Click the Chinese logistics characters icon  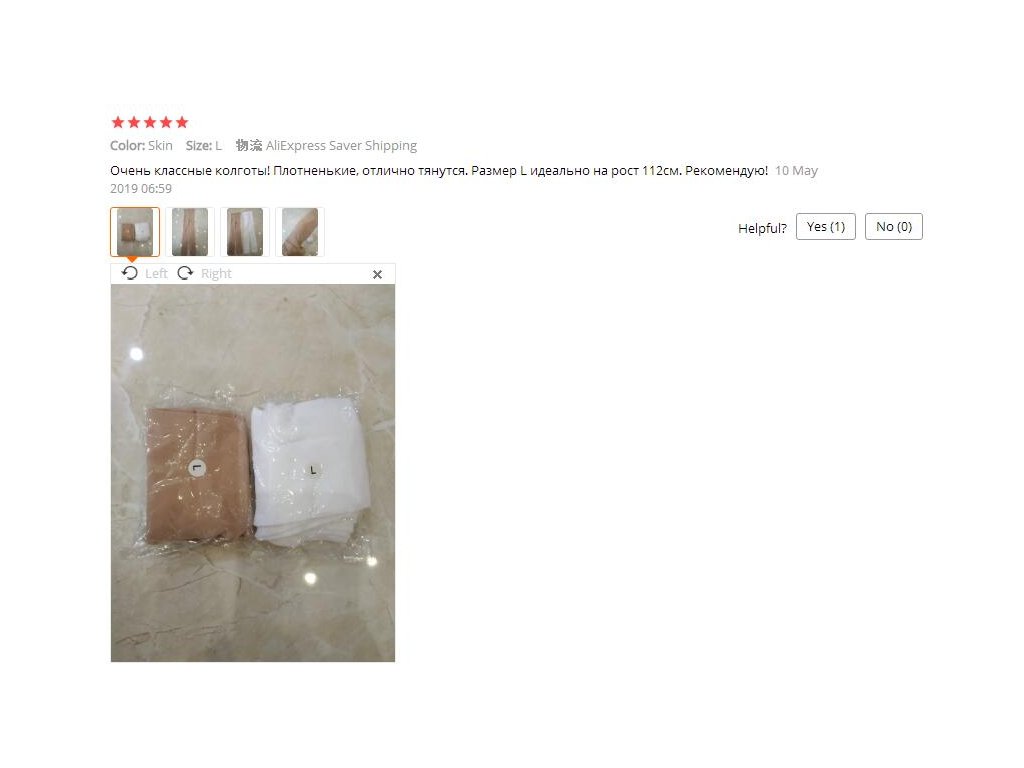coord(249,145)
